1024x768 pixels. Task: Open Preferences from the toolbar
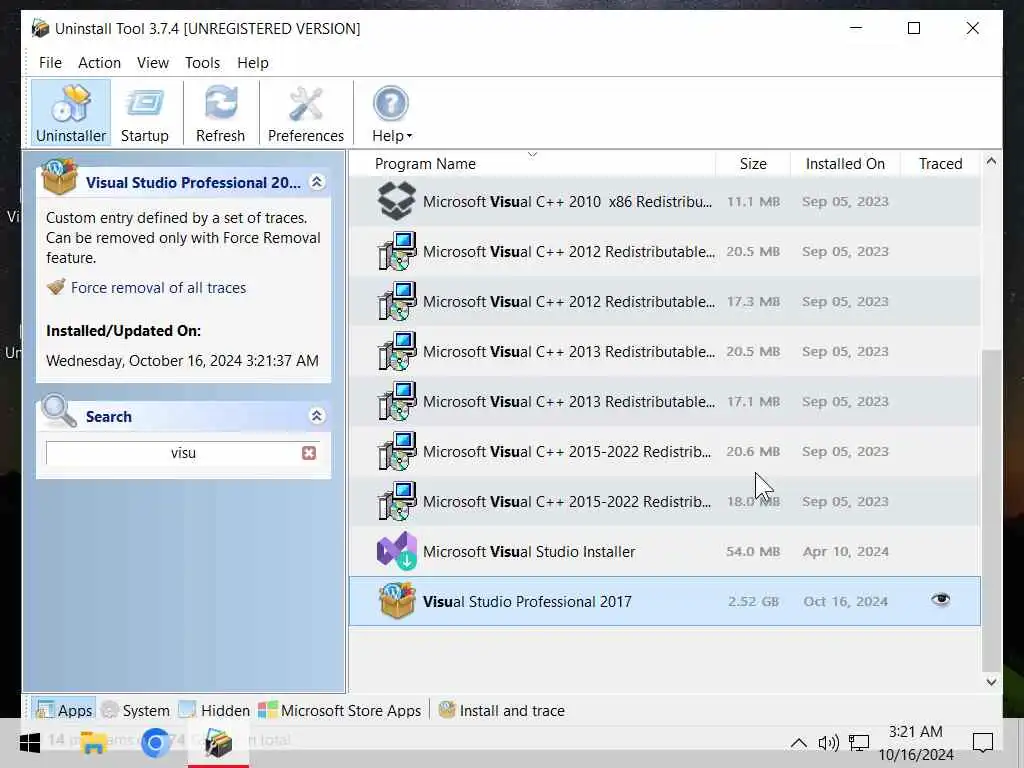pyautogui.click(x=306, y=112)
